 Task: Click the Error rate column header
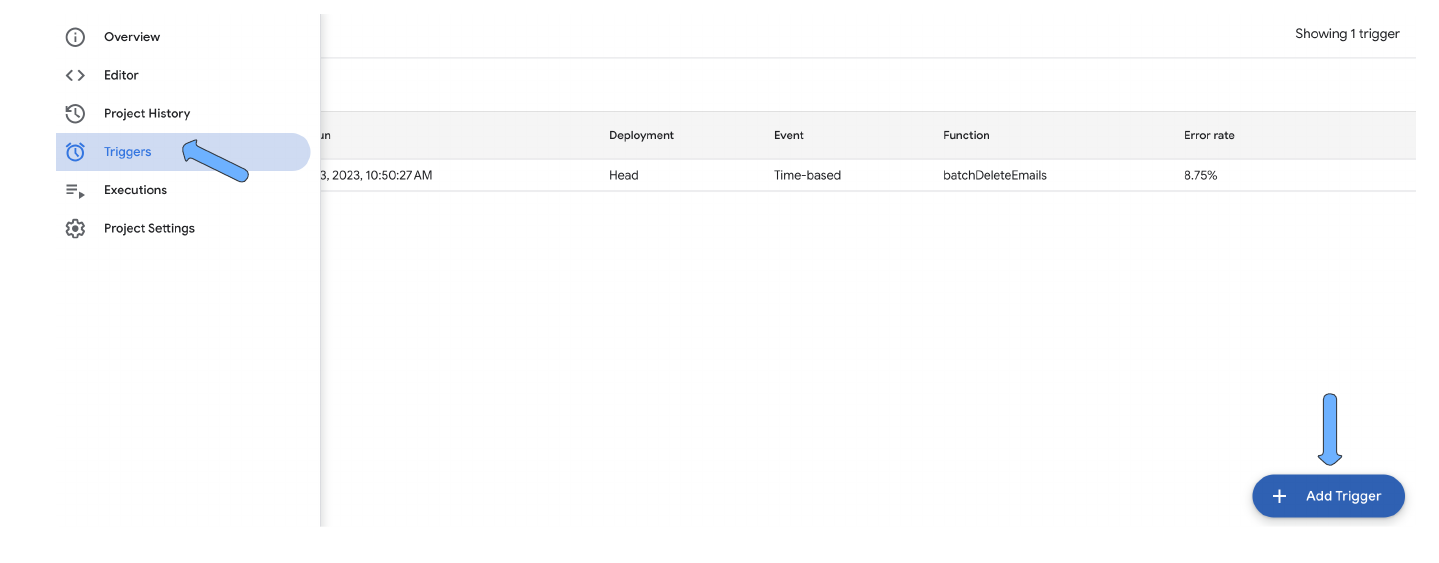coord(1209,135)
